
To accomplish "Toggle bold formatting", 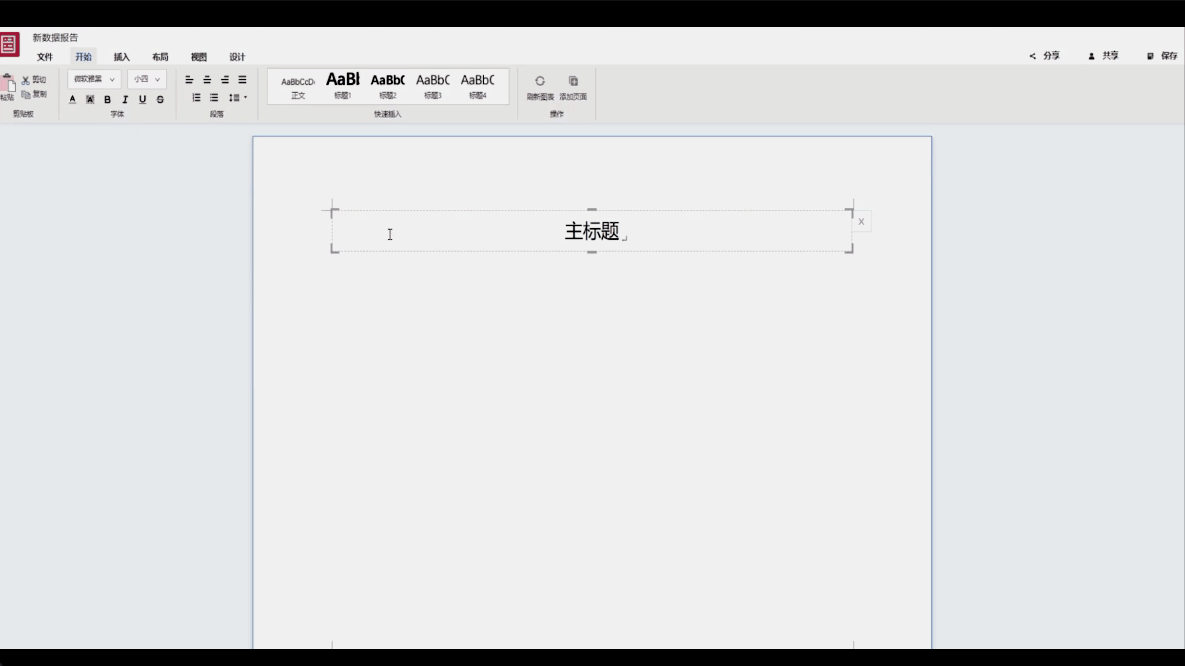I will click(x=107, y=99).
